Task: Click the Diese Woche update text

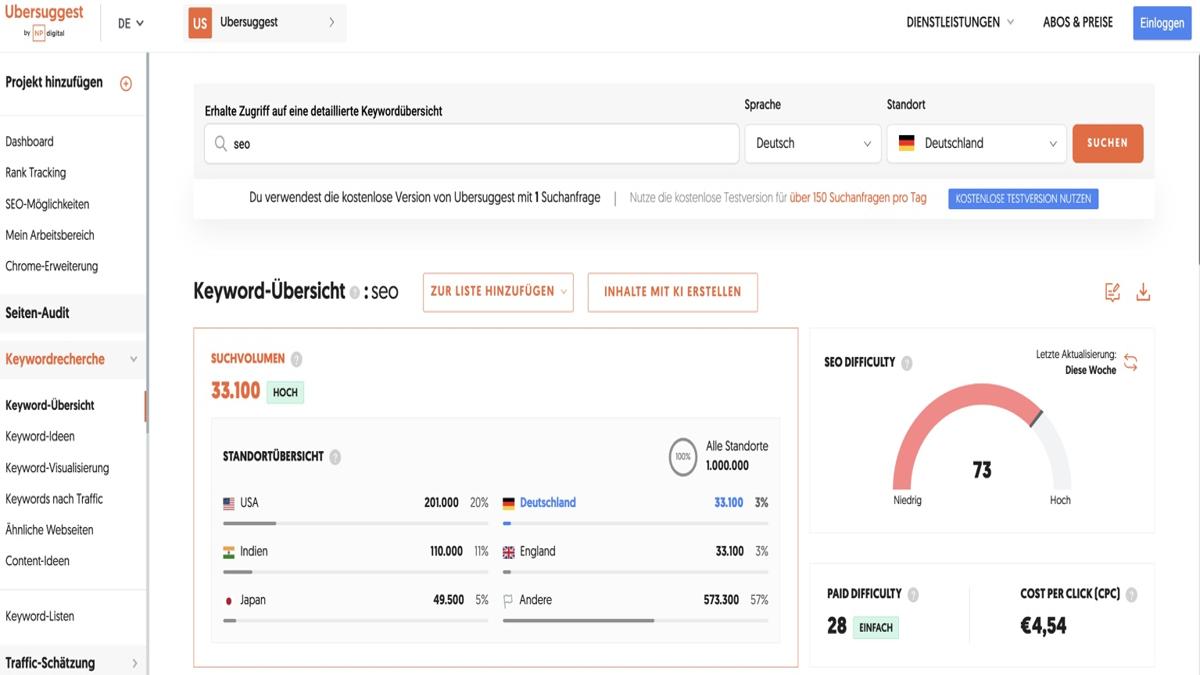Action: (1090, 370)
